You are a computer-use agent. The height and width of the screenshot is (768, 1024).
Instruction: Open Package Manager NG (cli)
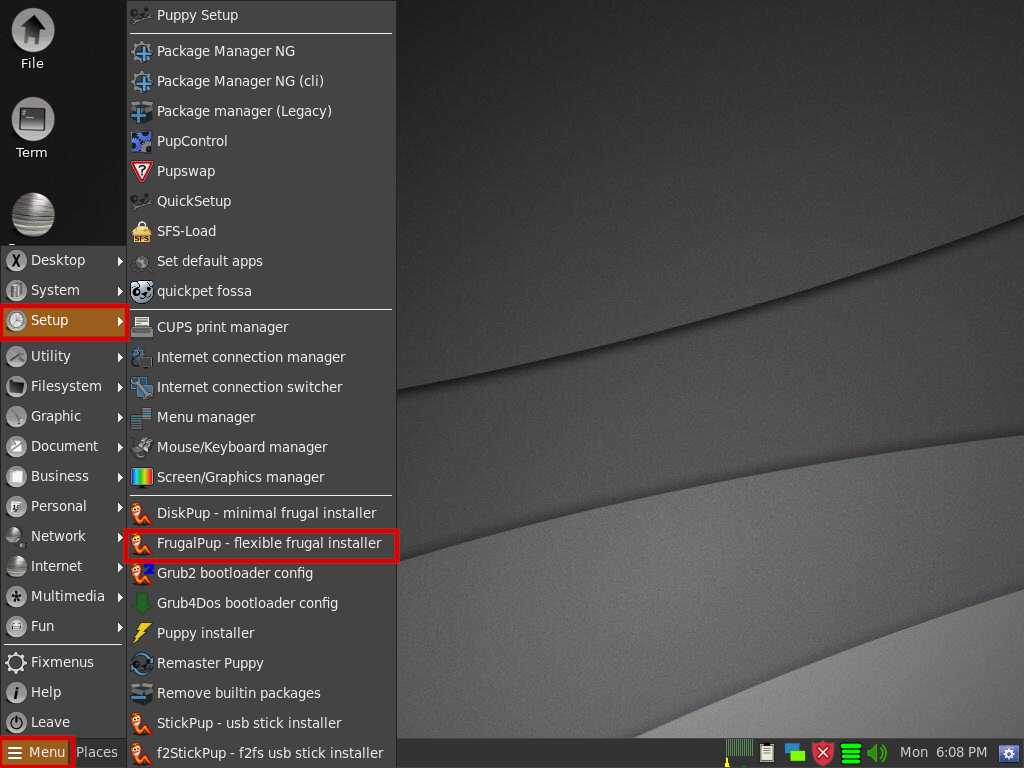(x=240, y=81)
